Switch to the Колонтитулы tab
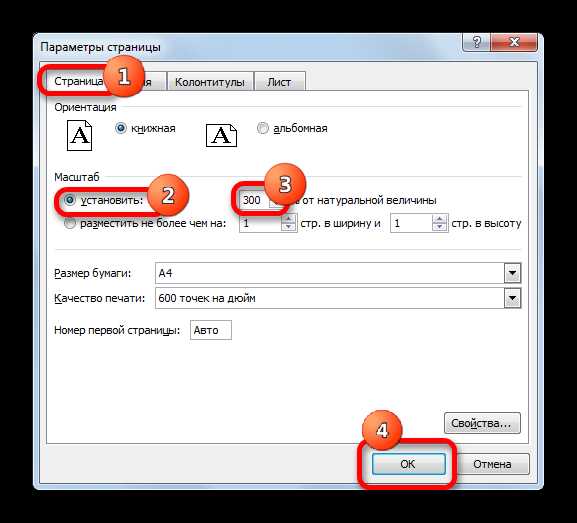Screen dimensions: 577x523 pyautogui.click(x=210, y=82)
